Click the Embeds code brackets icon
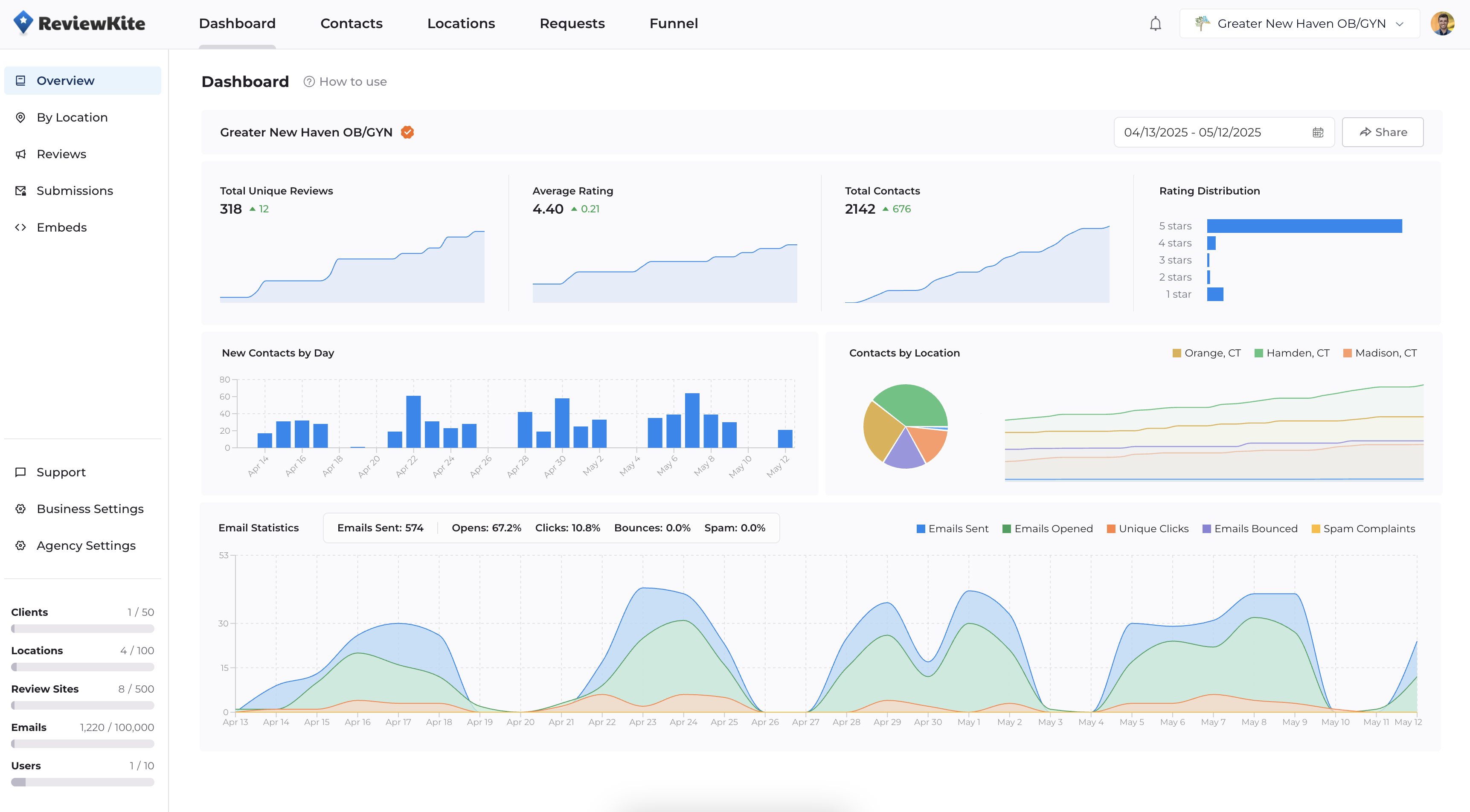This screenshot has height=812, width=1470. coord(20,227)
